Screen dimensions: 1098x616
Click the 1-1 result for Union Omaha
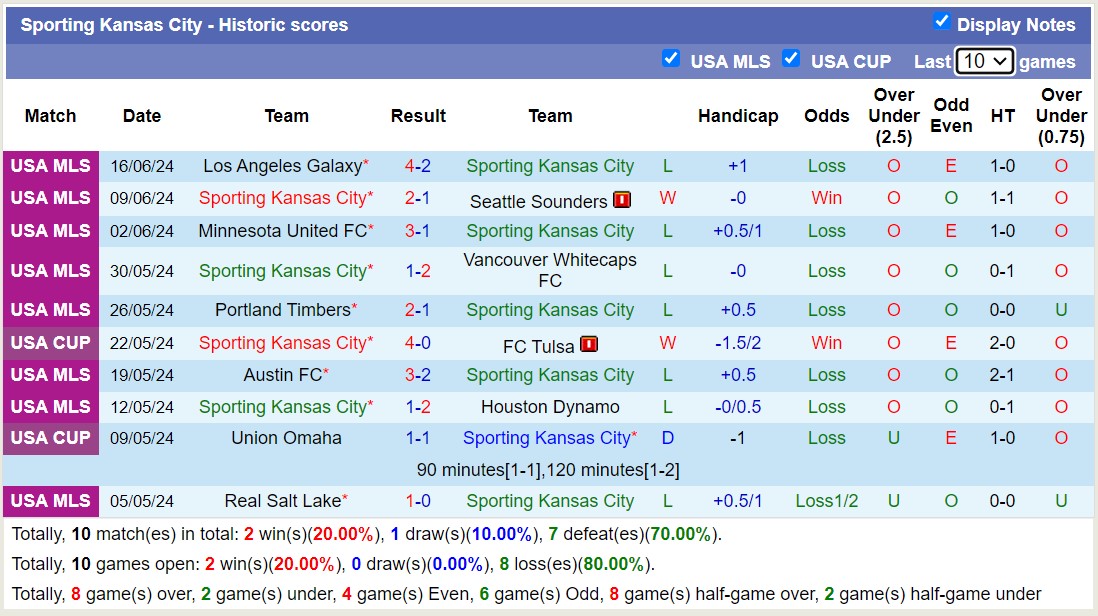(x=418, y=438)
